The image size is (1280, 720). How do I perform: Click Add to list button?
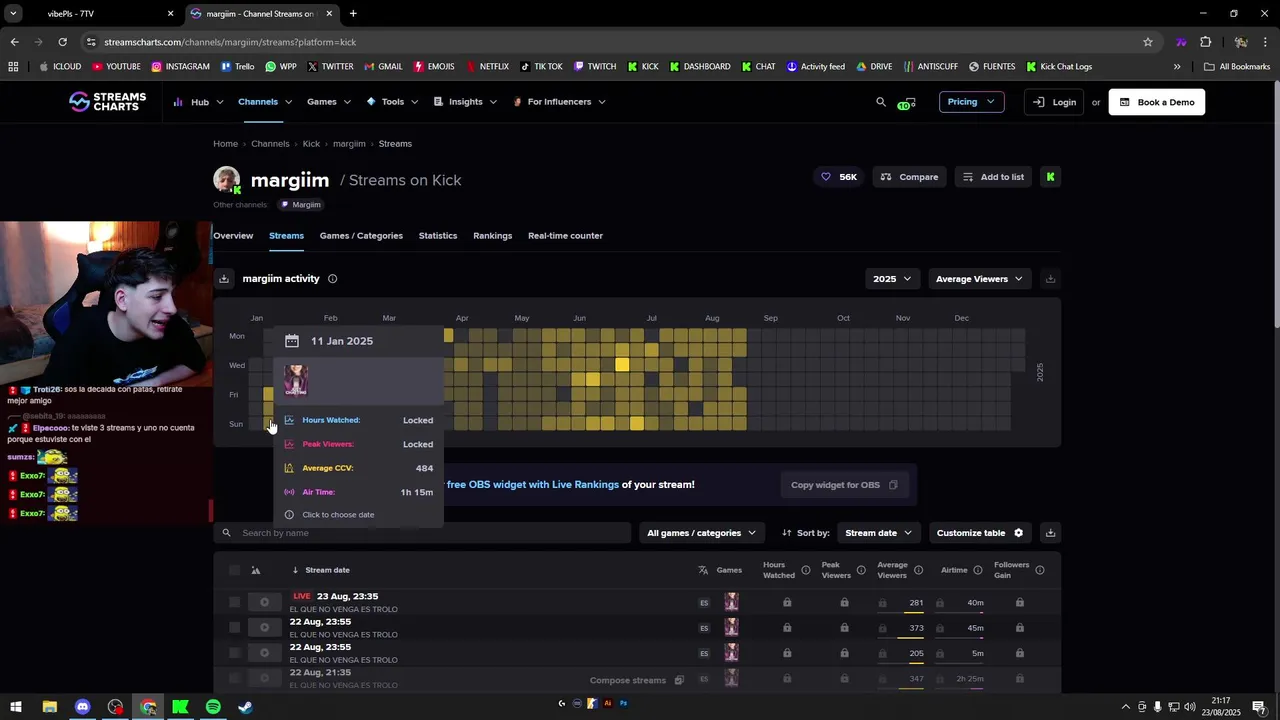(x=993, y=177)
